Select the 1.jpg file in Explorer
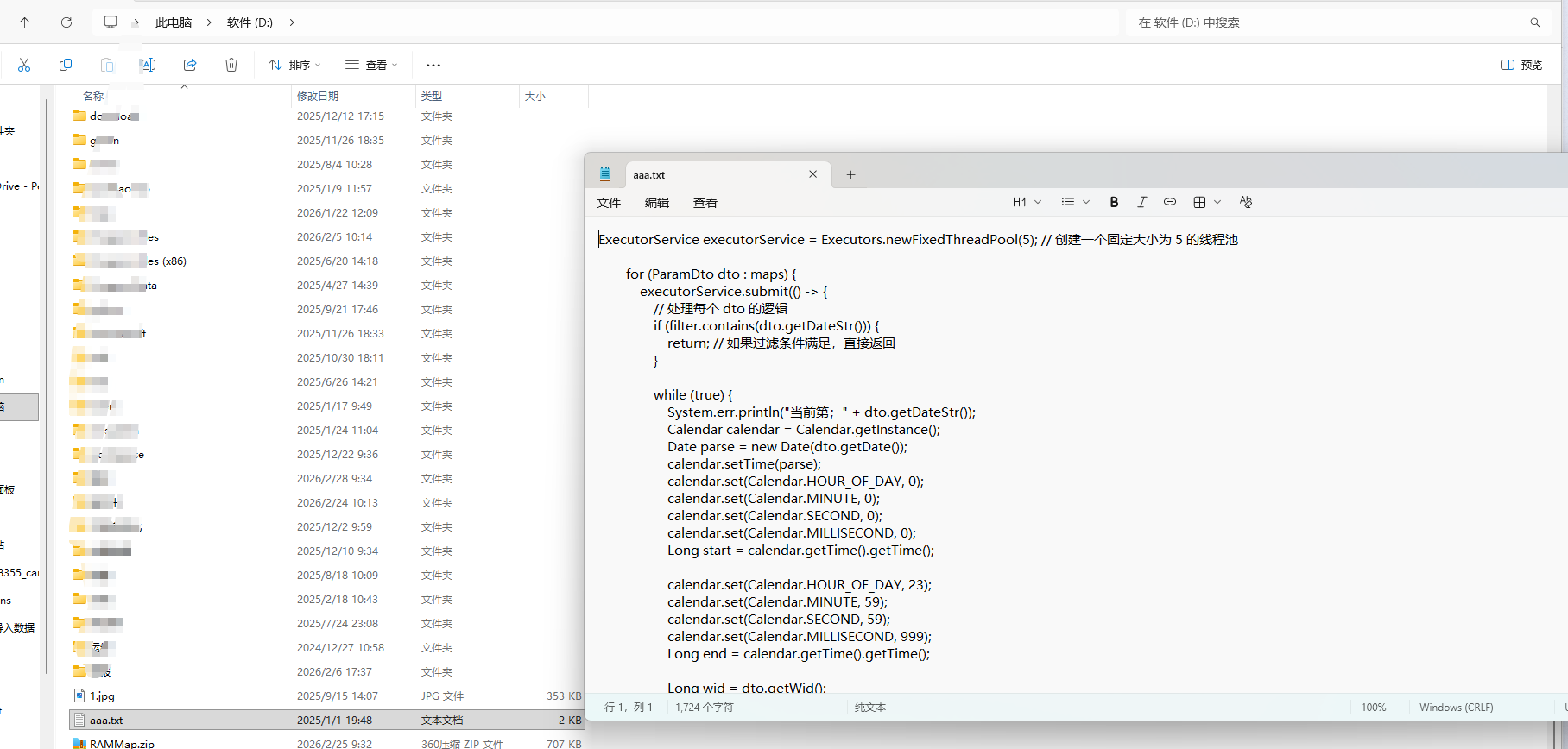Viewport: 1568px width, 749px height. [x=326, y=695]
